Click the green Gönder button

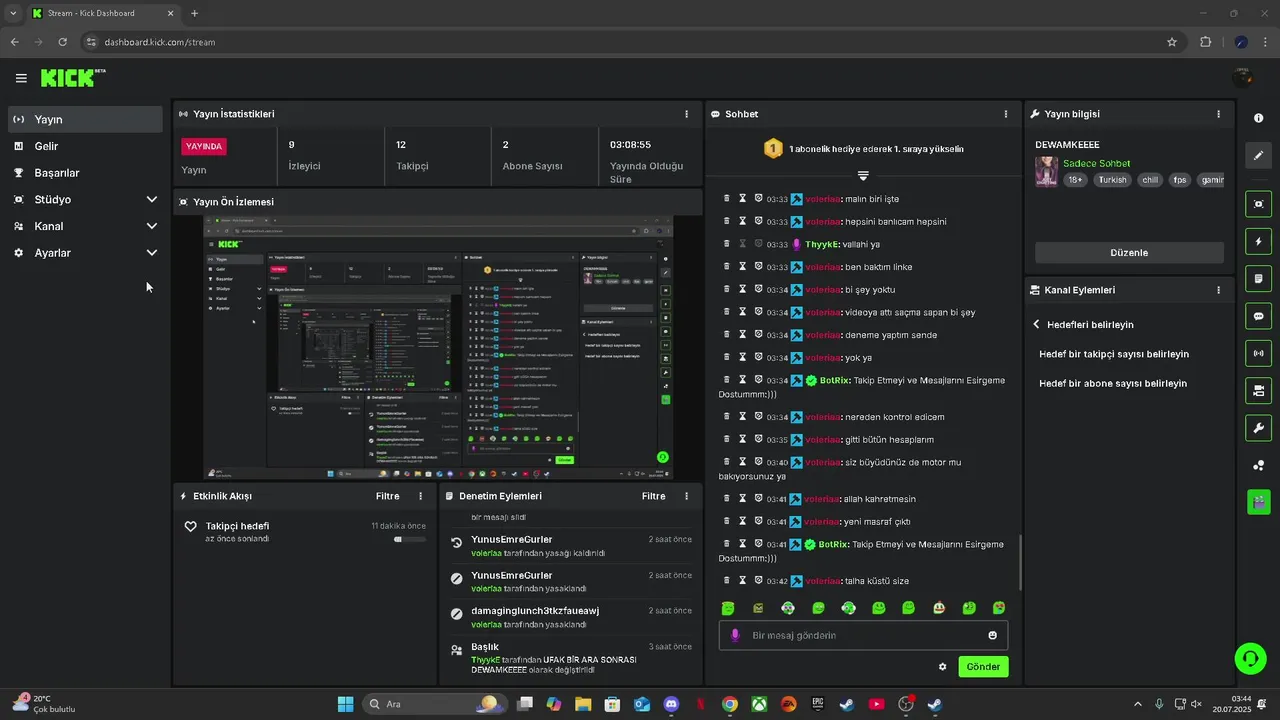click(x=983, y=666)
